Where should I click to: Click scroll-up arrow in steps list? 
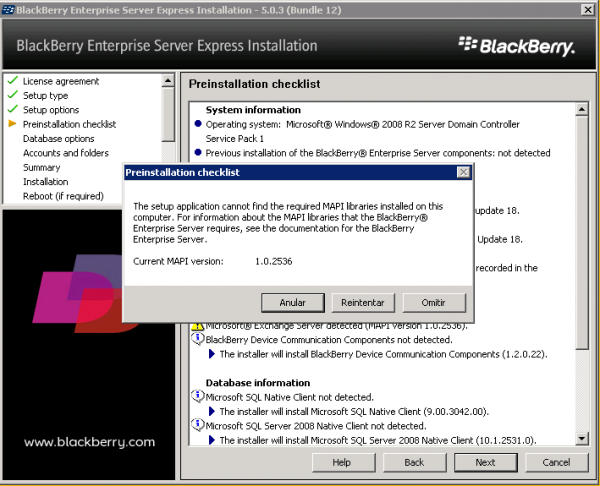(x=168, y=81)
